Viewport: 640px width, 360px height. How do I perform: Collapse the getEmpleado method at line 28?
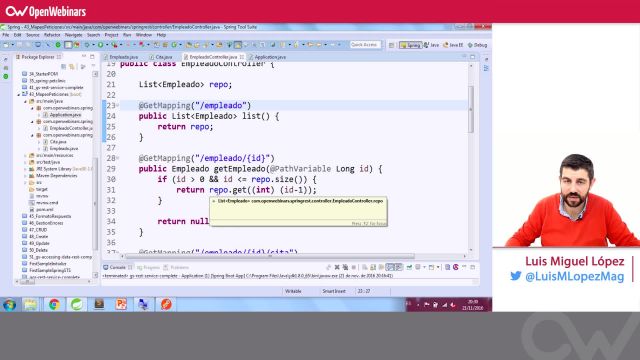click(x=118, y=158)
